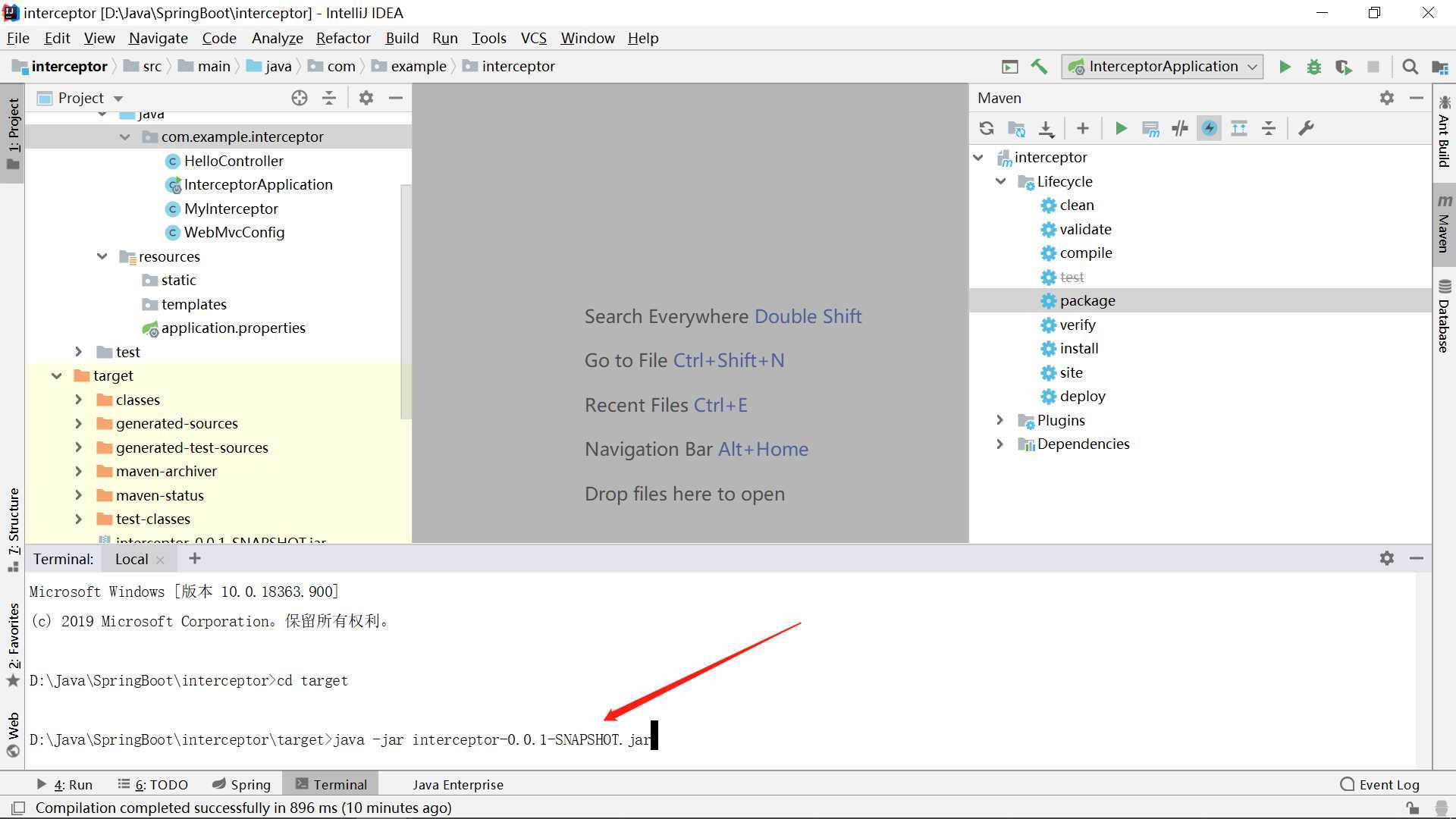
Task: Open Ant Build side panel
Action: [x=1444, y=131]
